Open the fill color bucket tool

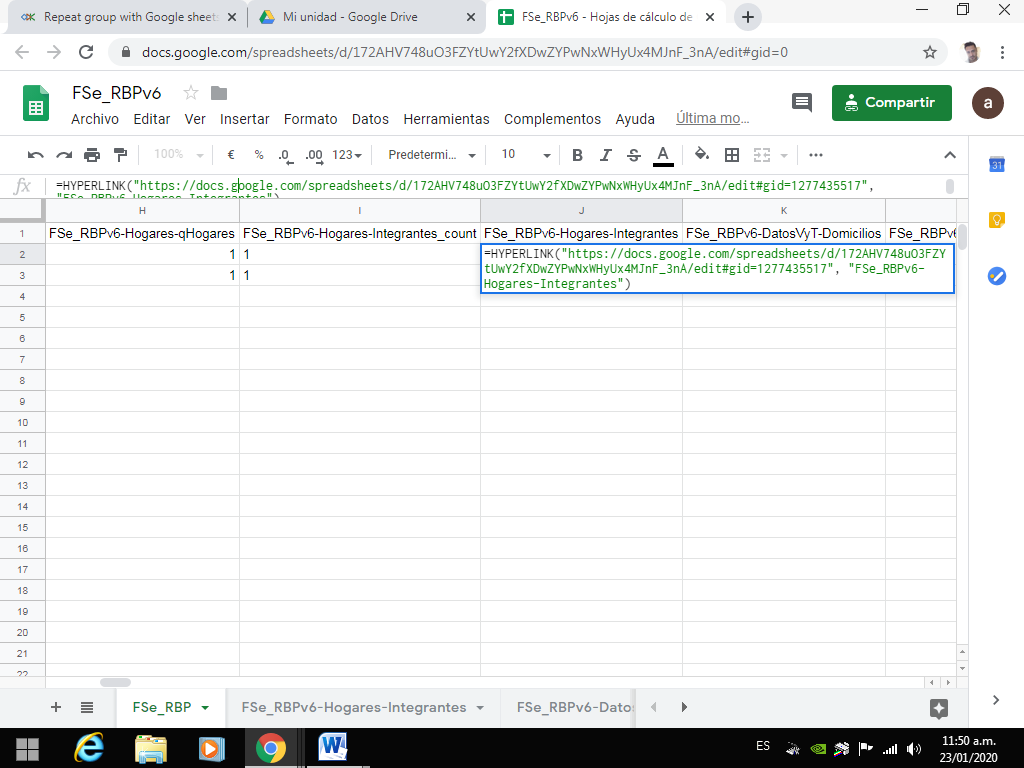702,155
